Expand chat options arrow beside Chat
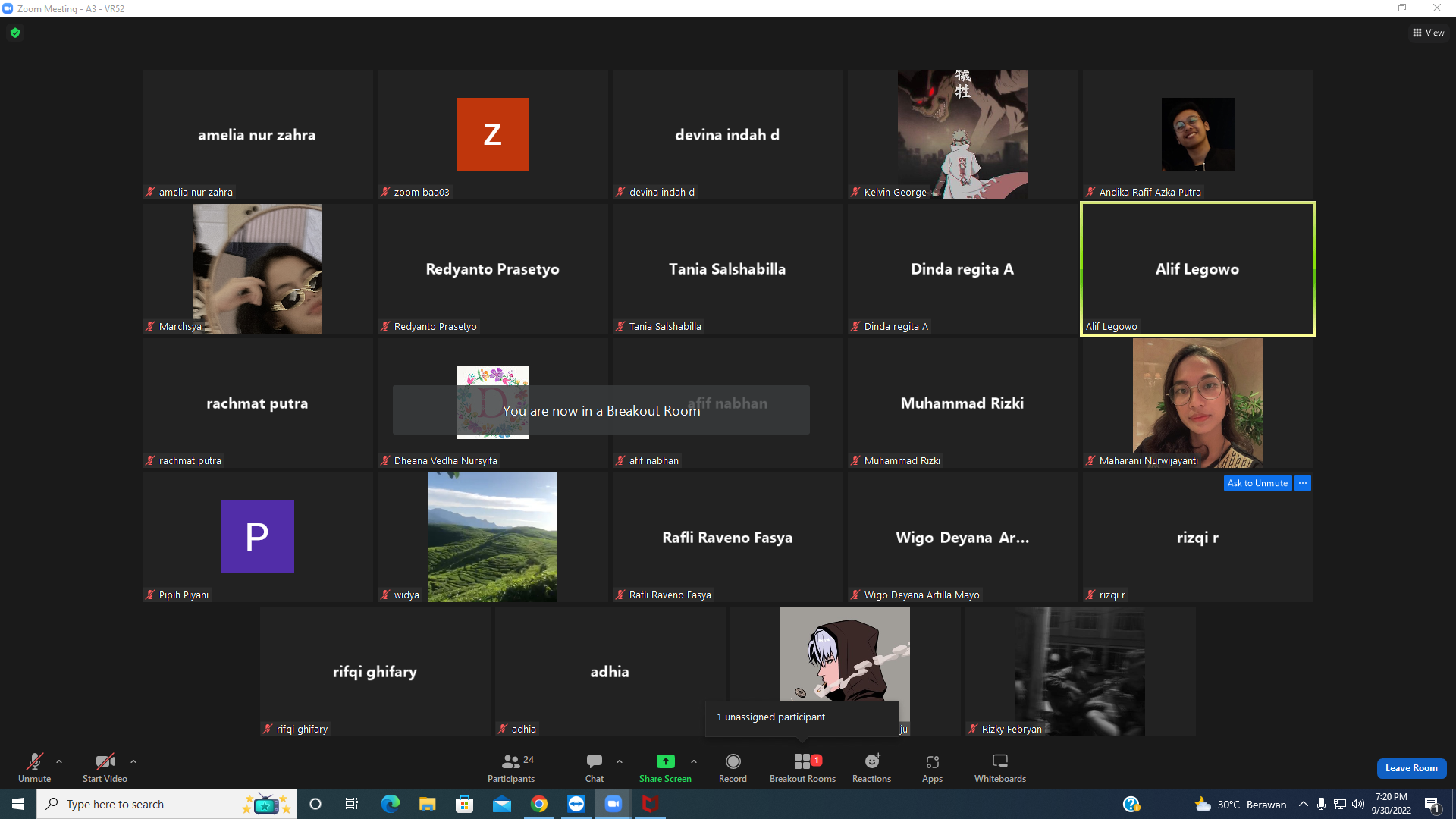This screenshot has height=819, width=1456. point(620,761)
